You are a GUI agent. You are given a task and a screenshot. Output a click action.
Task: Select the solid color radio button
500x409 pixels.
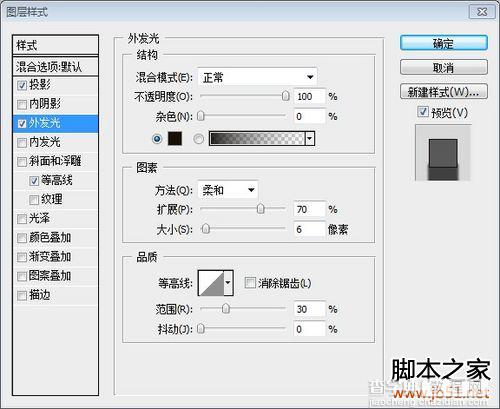[x=157, y=138]
